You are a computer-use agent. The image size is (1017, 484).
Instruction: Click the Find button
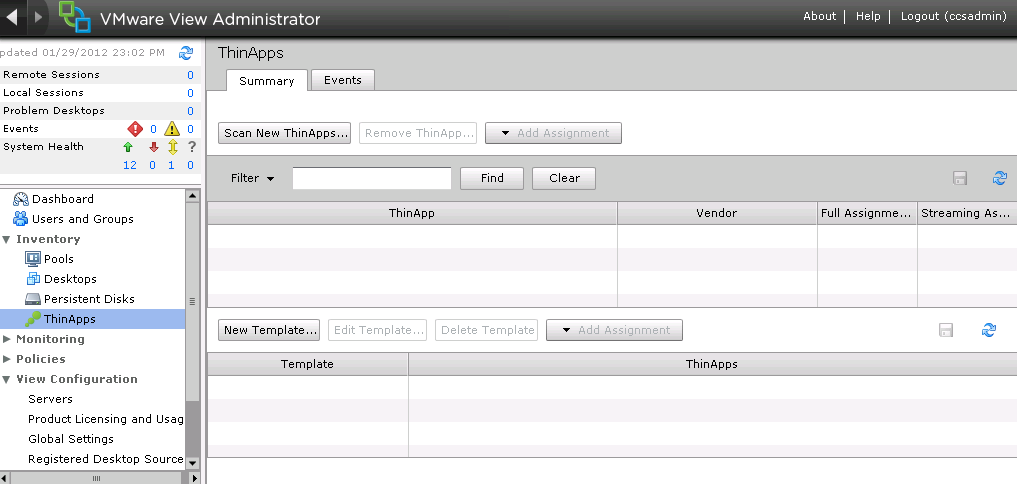[492, 178]
